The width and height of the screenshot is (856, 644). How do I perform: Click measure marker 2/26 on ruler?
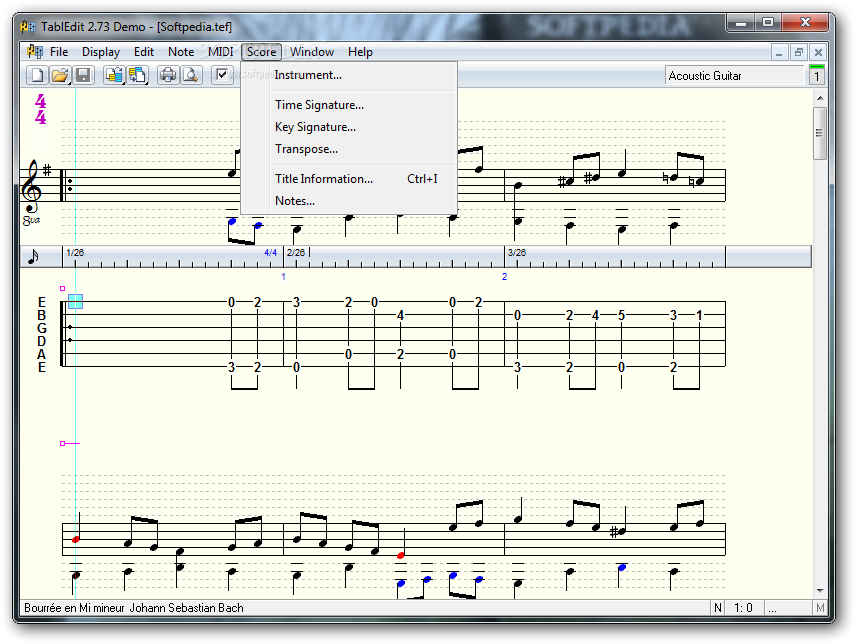pos(296,253)
